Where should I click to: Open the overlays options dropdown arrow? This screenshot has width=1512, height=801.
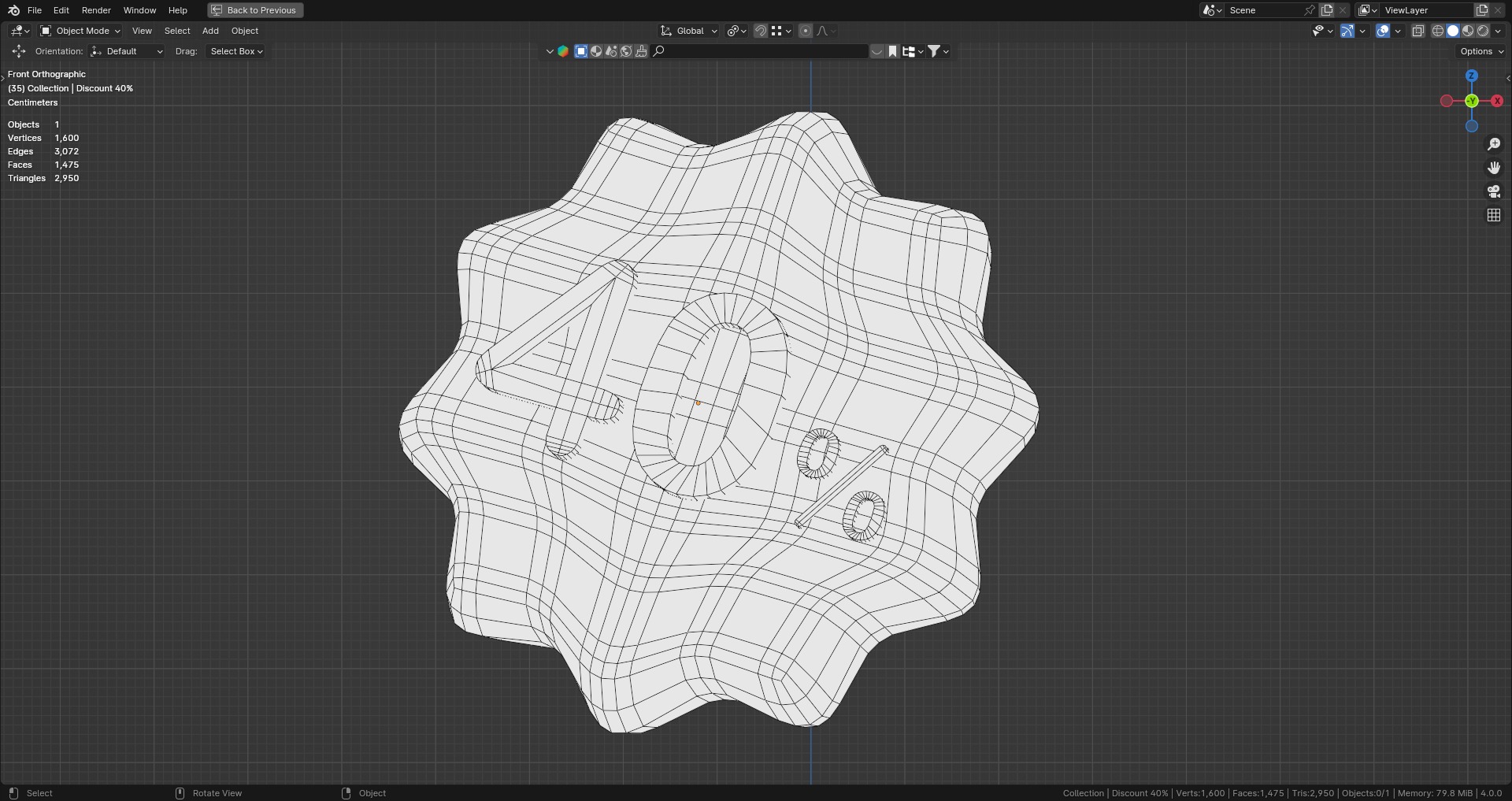click(x=1398, y=31)
